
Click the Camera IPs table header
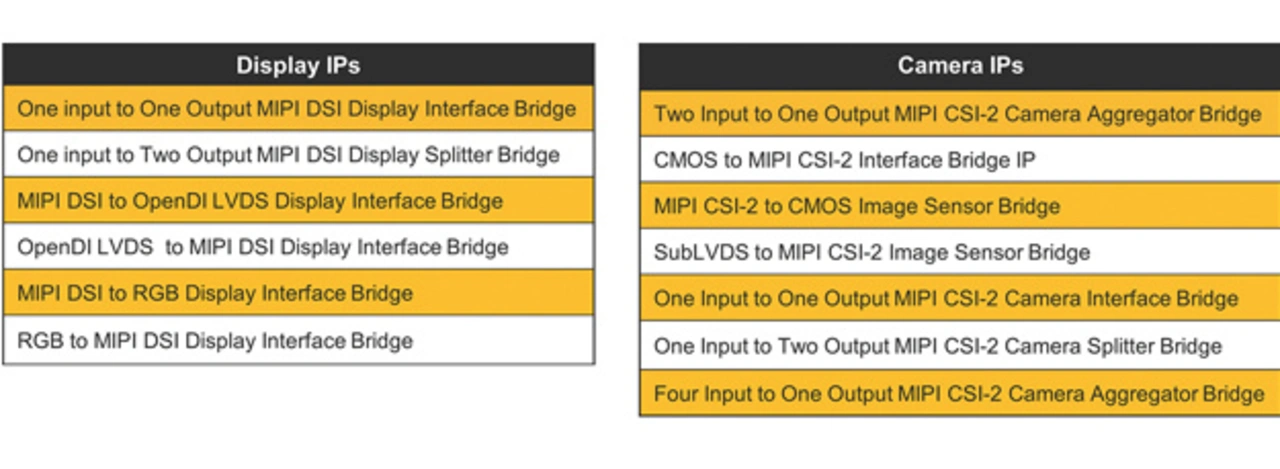[959, 66]
